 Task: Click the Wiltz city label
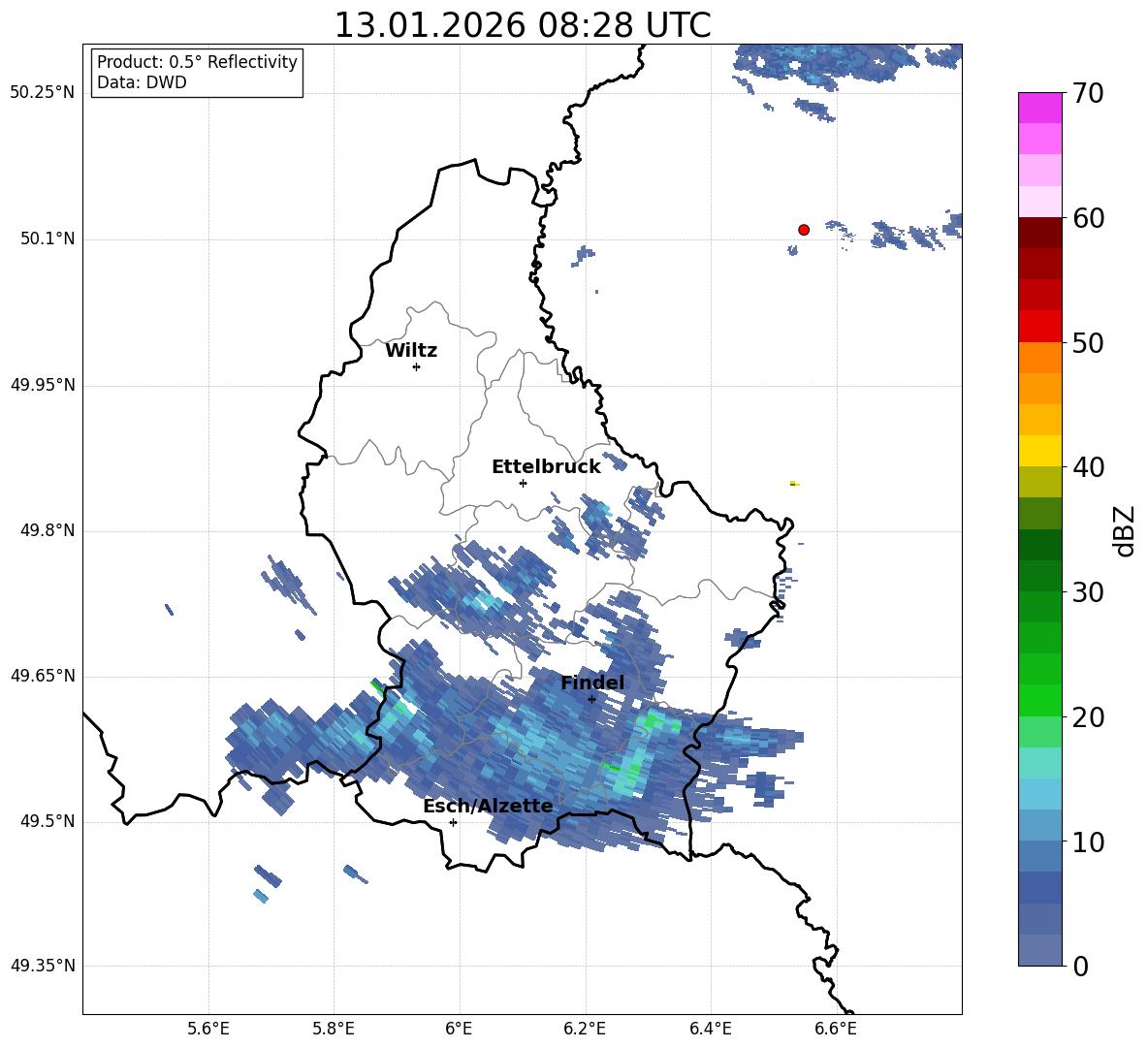tap(411, 351)
